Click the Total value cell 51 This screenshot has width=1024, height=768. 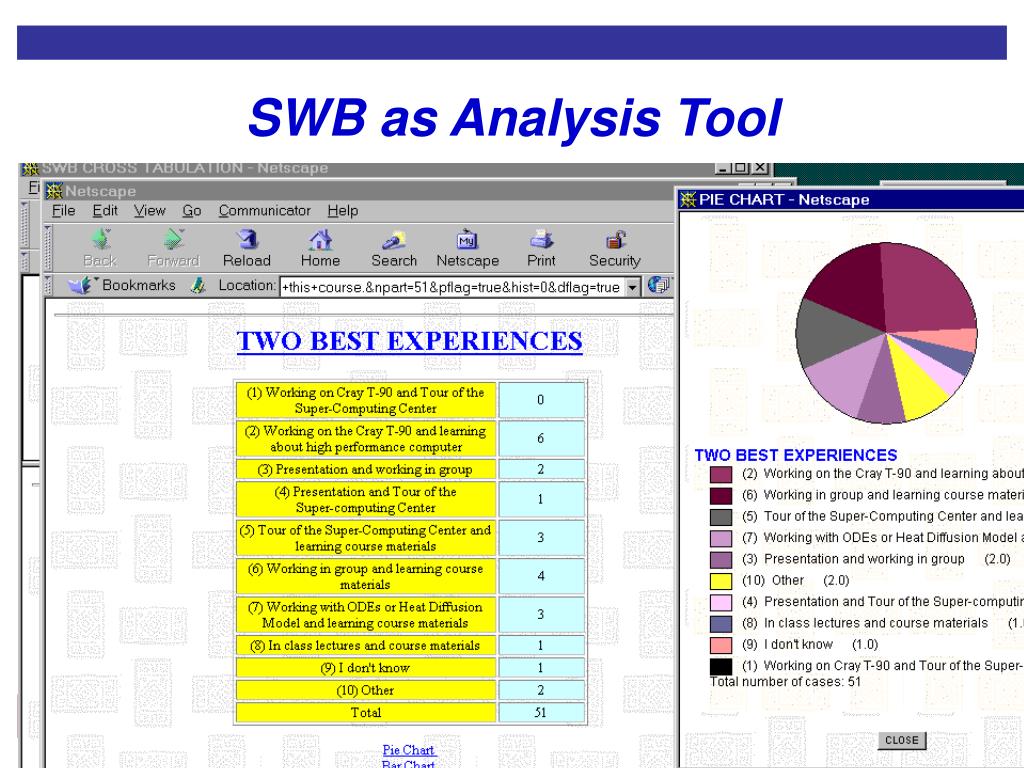pos(541,712)
